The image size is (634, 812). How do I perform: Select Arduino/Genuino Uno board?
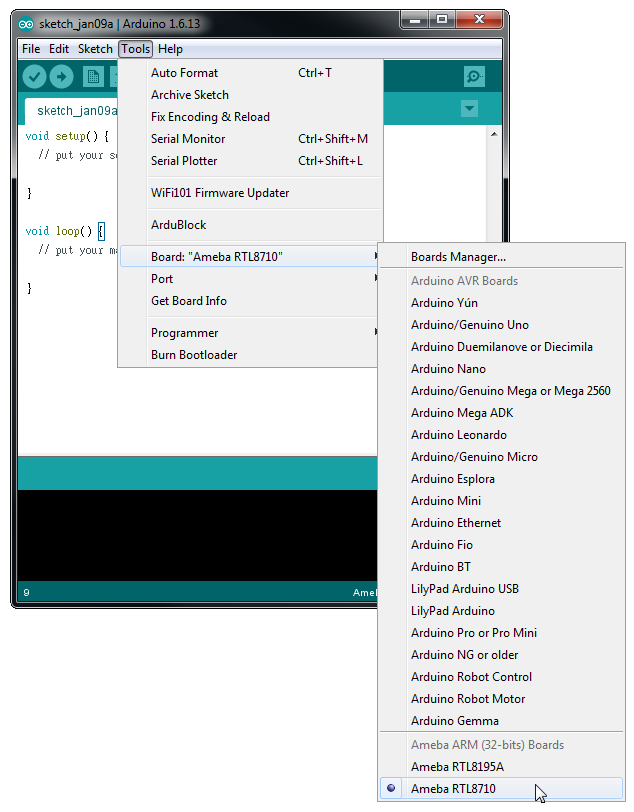click(501, 325)
